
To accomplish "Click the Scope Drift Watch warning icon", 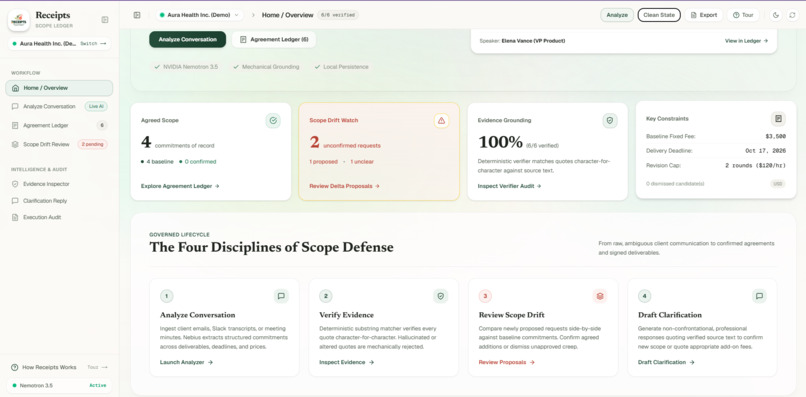I will click(x=441, y=121).
